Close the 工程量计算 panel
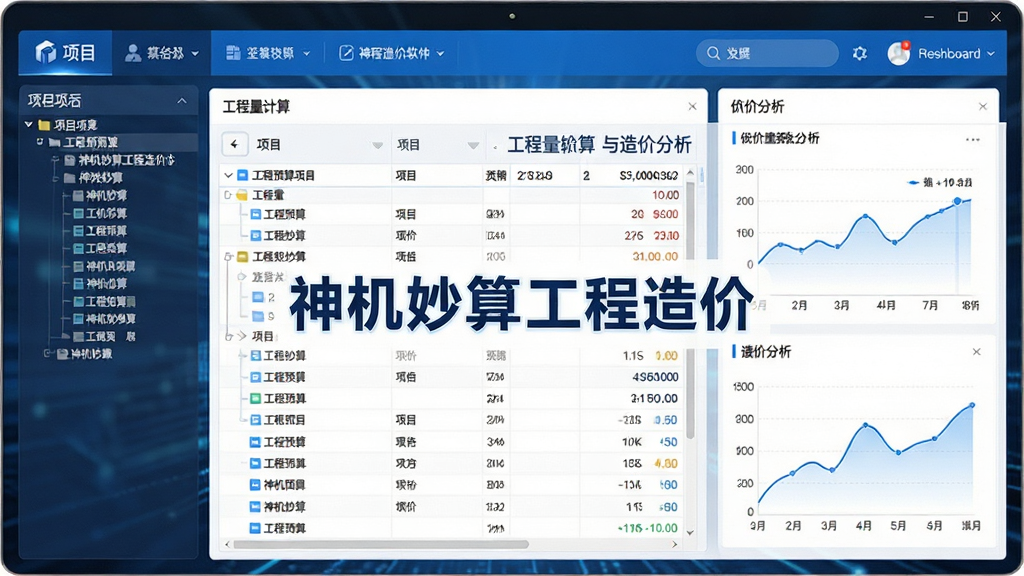The width and height of the screenshot is (1024, 576). [692, 106]
